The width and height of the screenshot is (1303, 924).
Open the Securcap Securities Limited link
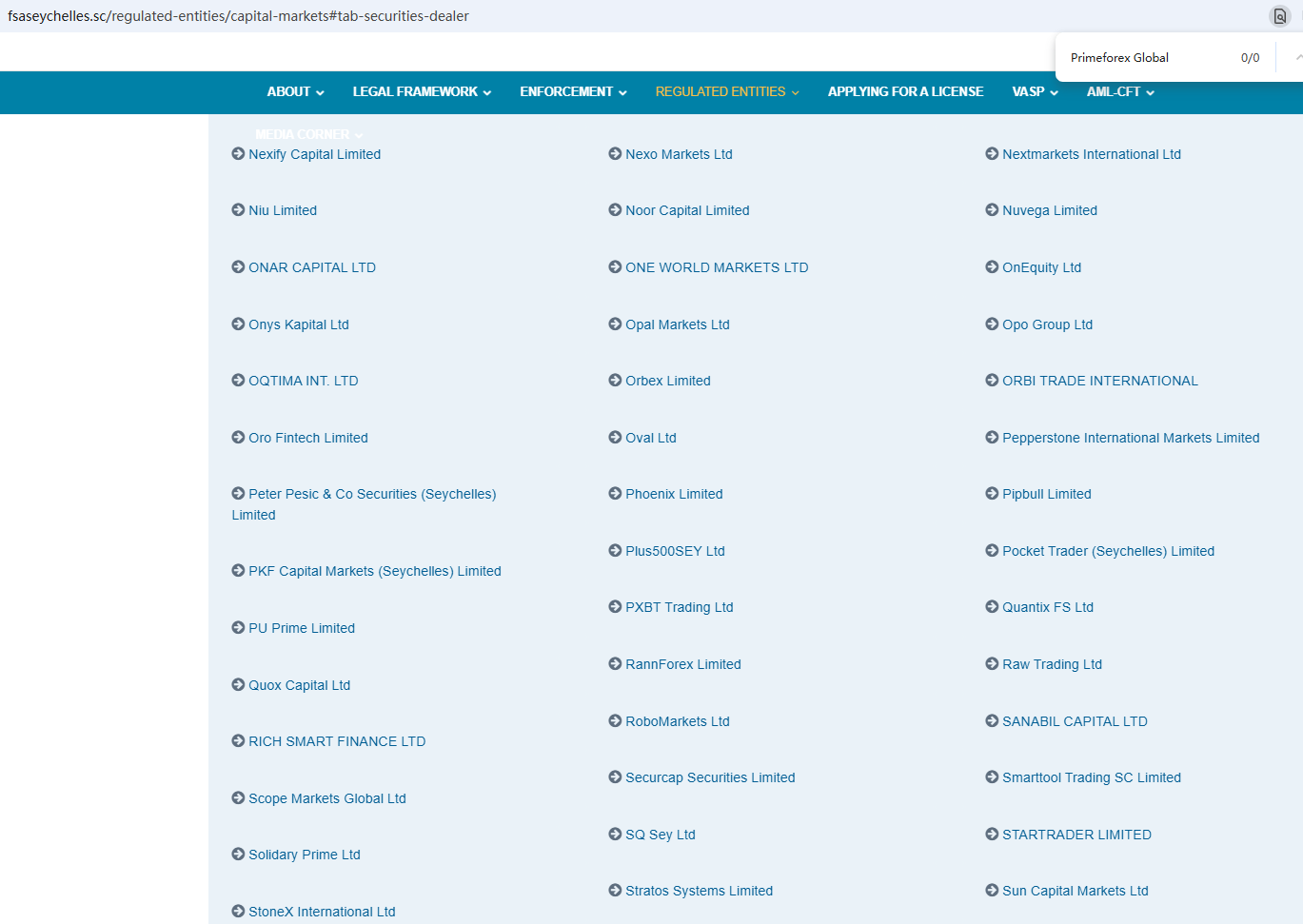(x=710, y=777)
